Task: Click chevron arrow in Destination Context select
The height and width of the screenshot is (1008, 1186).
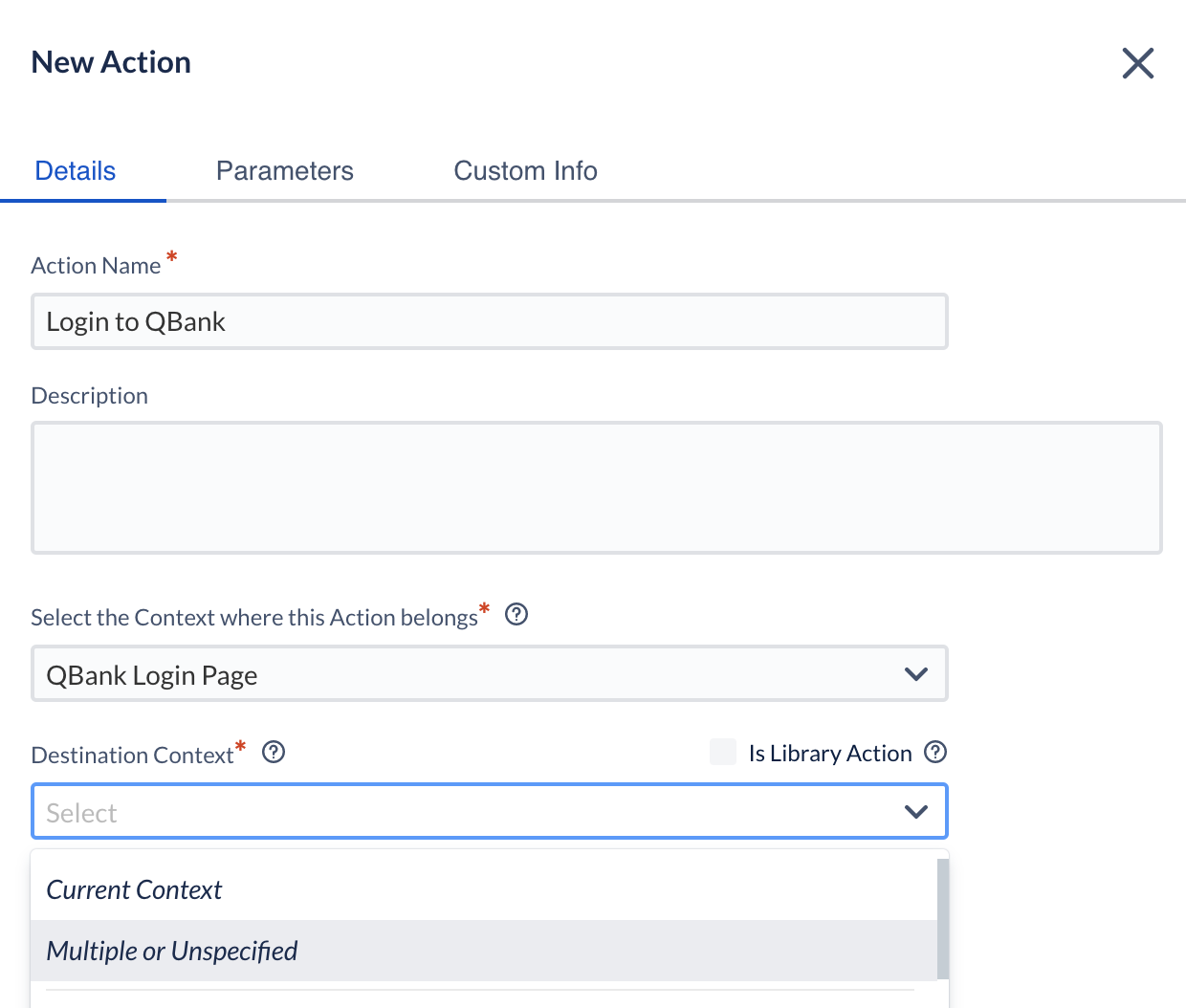Action: (x=915, y=812)
